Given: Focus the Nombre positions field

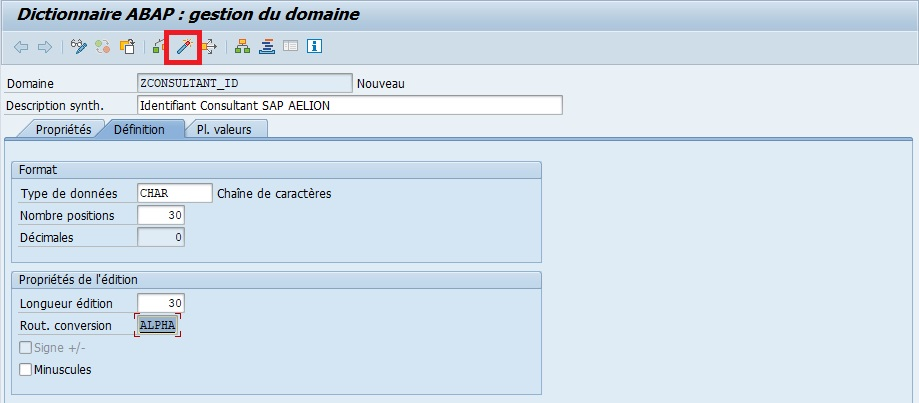Looking at the screenshot, I should [x=160, y=215].
